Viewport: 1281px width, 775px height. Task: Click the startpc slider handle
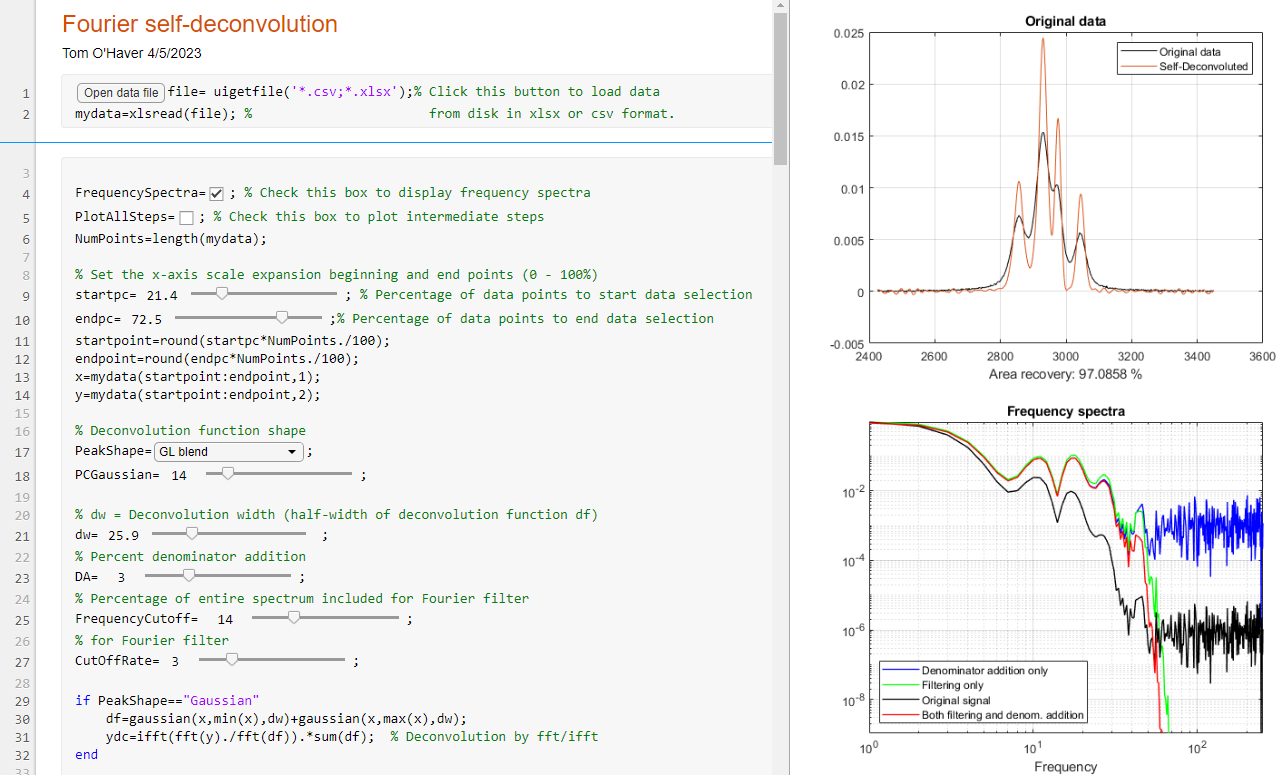point(222,294)
